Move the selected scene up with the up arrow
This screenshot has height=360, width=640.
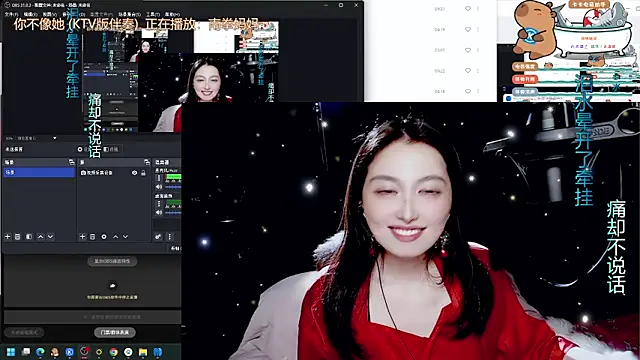40,237
